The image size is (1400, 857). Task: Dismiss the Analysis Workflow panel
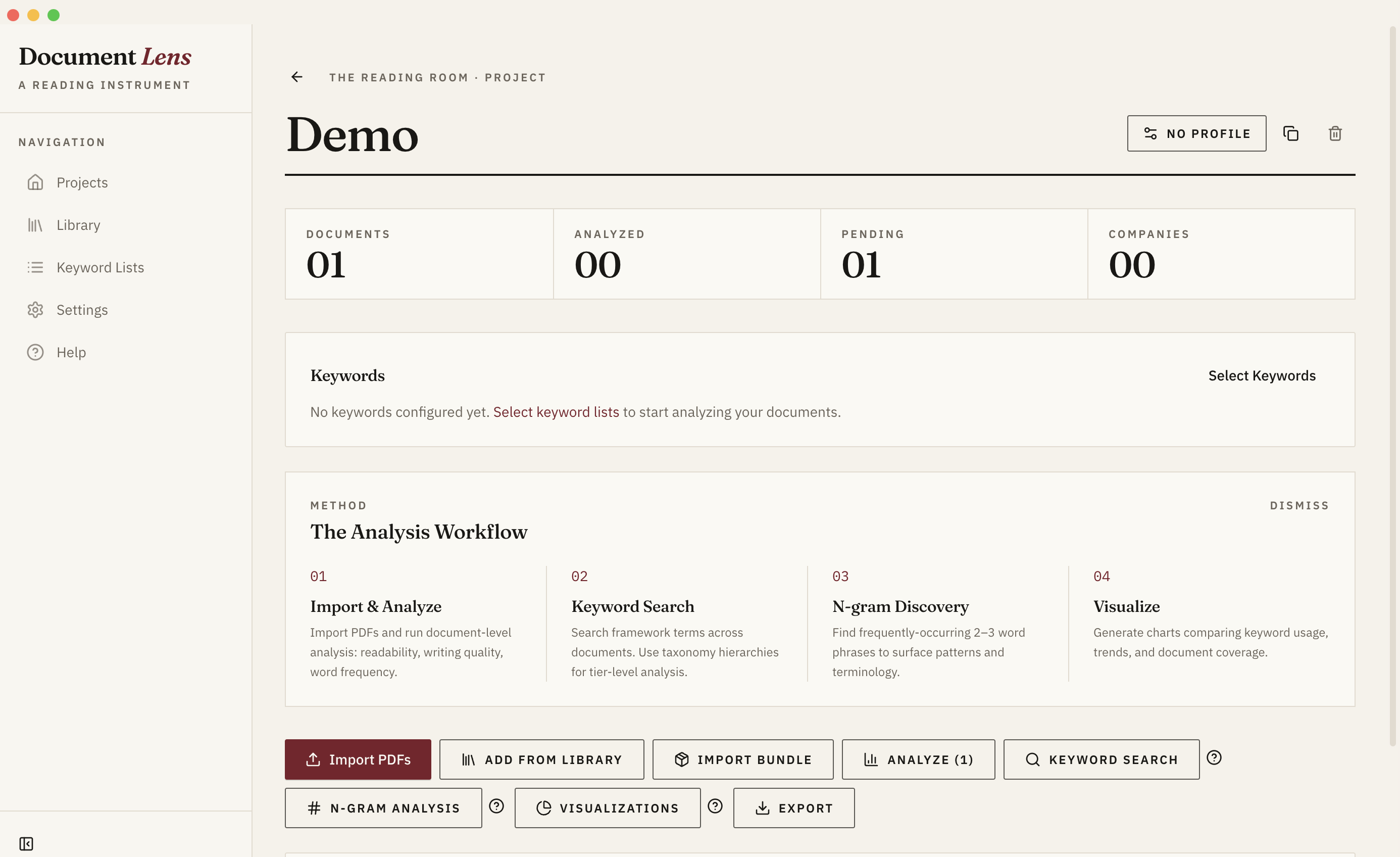pyautogui.click(x=1299, y=505)
